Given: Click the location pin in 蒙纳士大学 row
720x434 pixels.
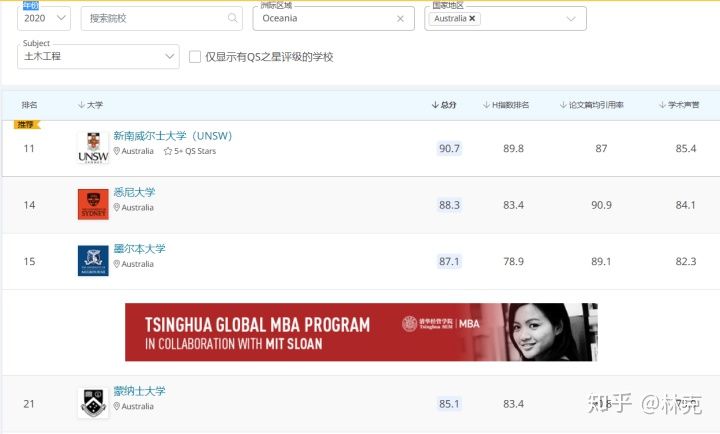Looking at the screenshot, I should coord(117,406).
